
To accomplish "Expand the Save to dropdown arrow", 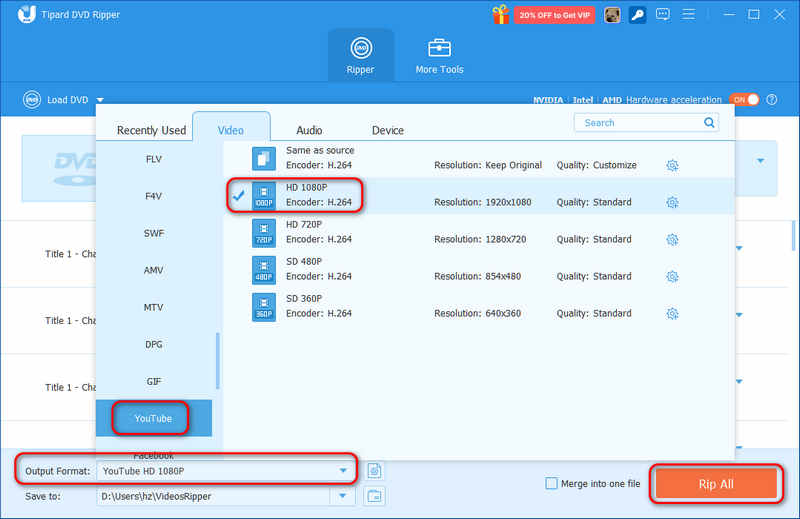I will (x=343, y=496).
